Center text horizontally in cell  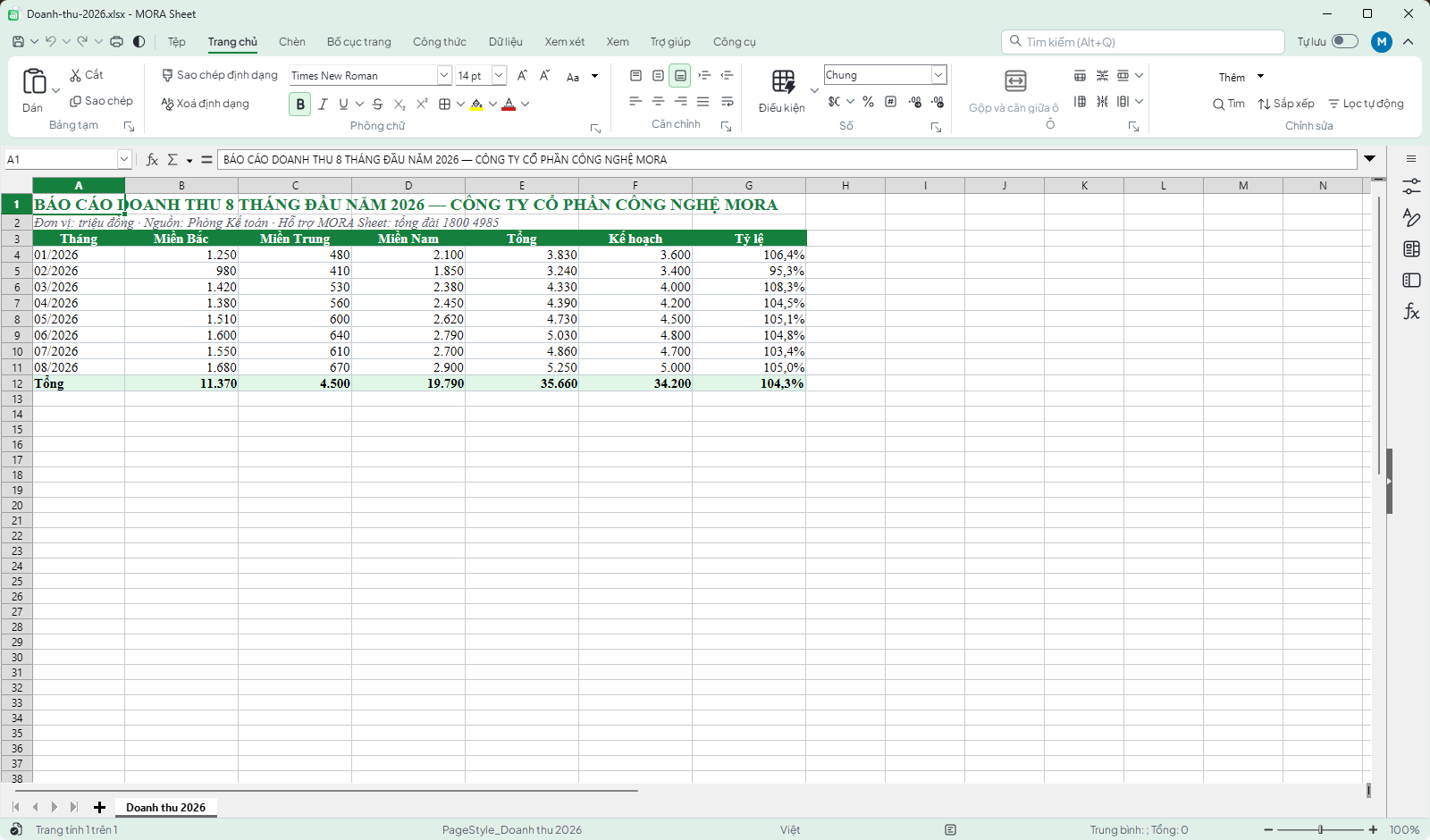click(659, 102)
